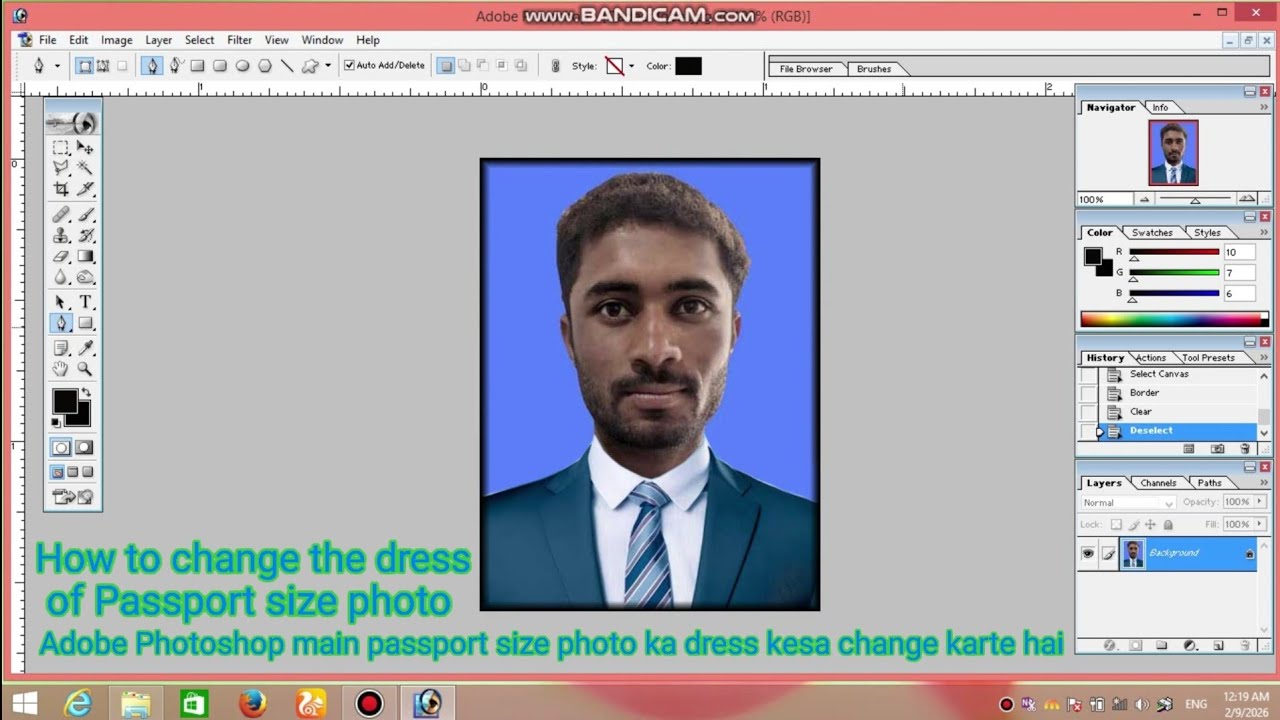Select the Hand tool
The height and width of the screenshot is (720, 1280).
click(x=61, y=369)
